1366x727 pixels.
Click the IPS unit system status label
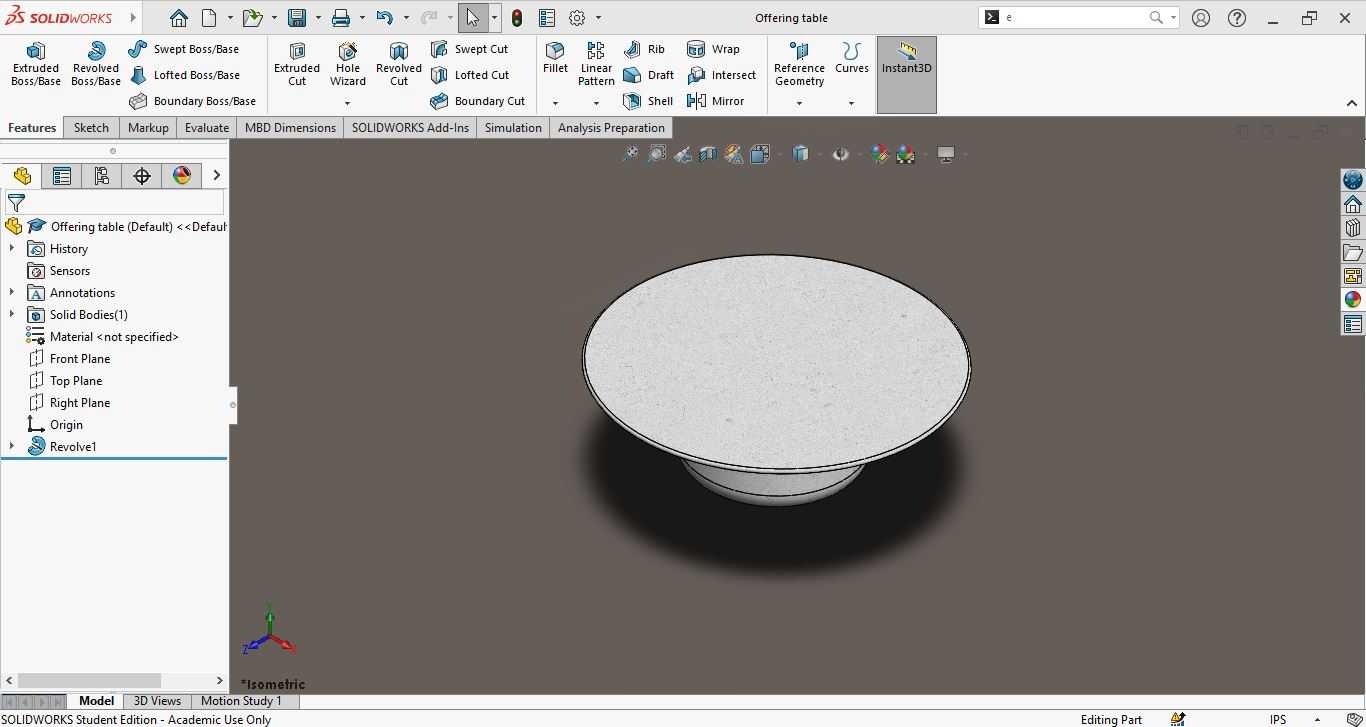pyautogui.click(x=1278, y=719)
